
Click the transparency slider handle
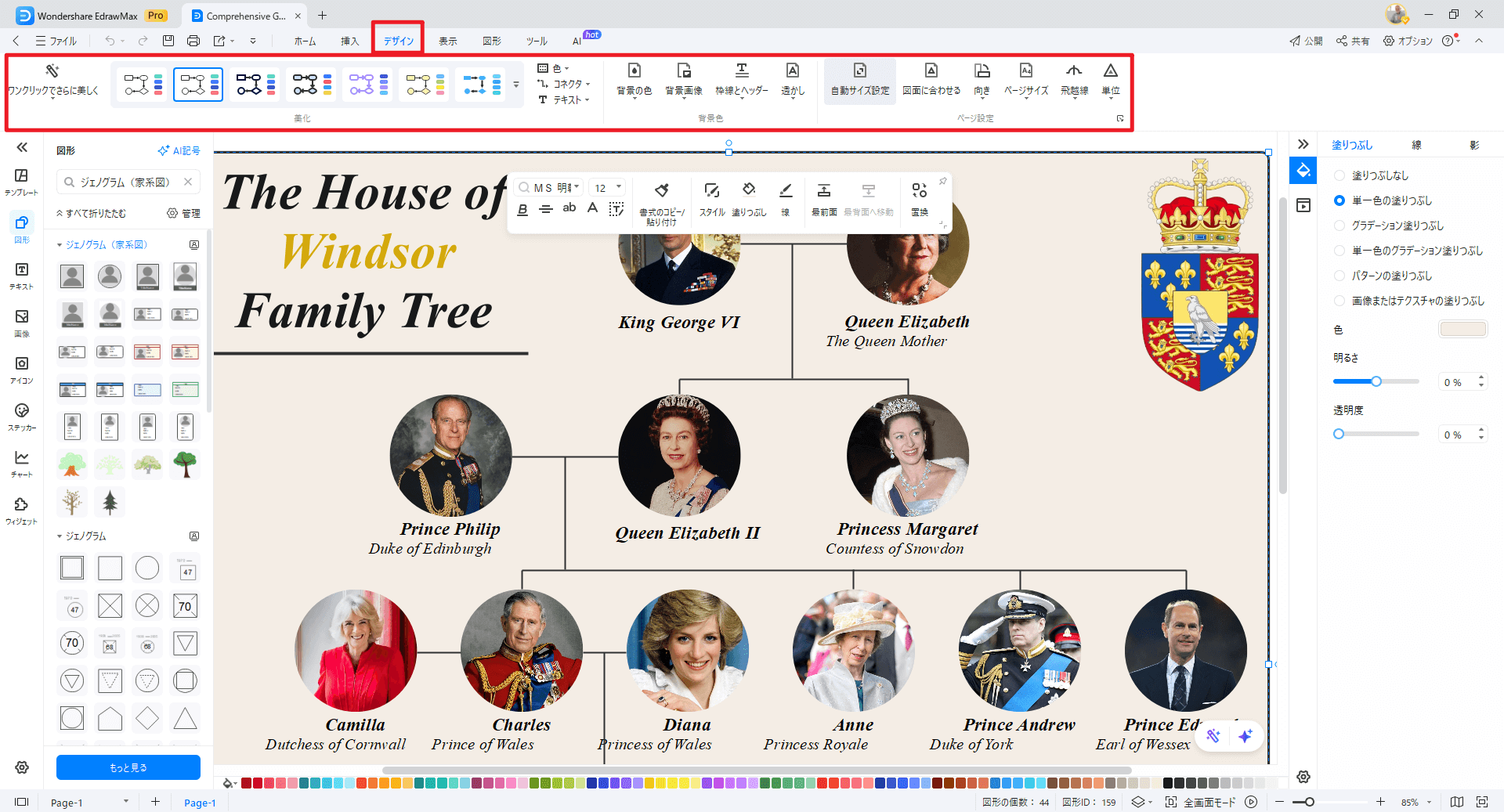[x=1339, y=434]
